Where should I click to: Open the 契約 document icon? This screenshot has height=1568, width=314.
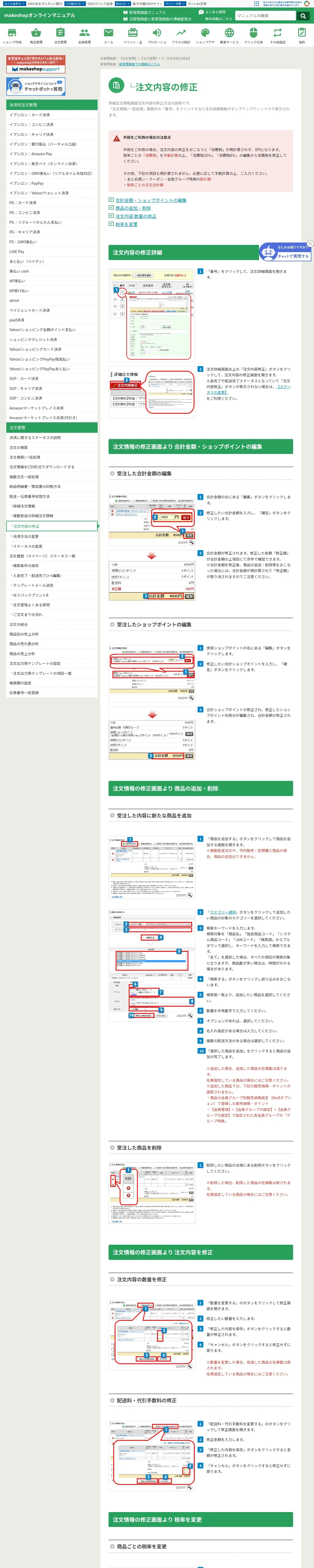(302, 35)
